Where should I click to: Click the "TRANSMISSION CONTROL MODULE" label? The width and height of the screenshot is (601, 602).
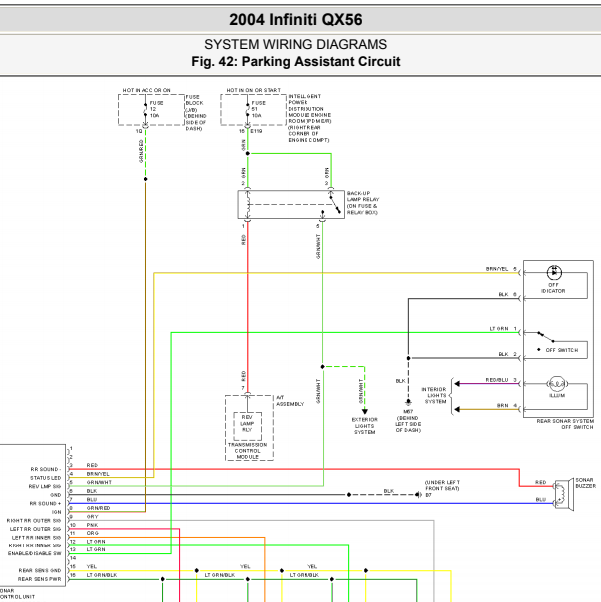click(x=247, y=451)
